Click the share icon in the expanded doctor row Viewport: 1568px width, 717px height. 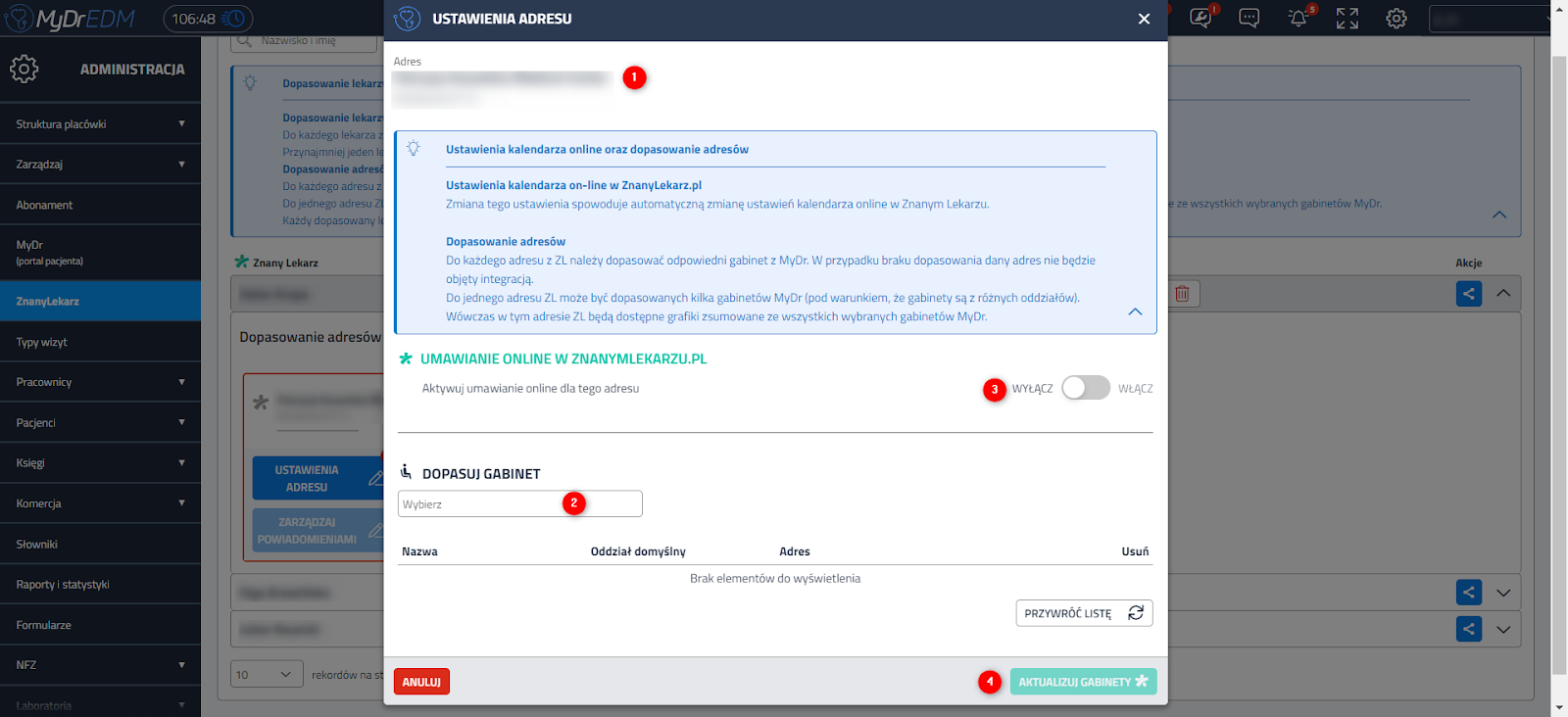(x=1468, y=293)
